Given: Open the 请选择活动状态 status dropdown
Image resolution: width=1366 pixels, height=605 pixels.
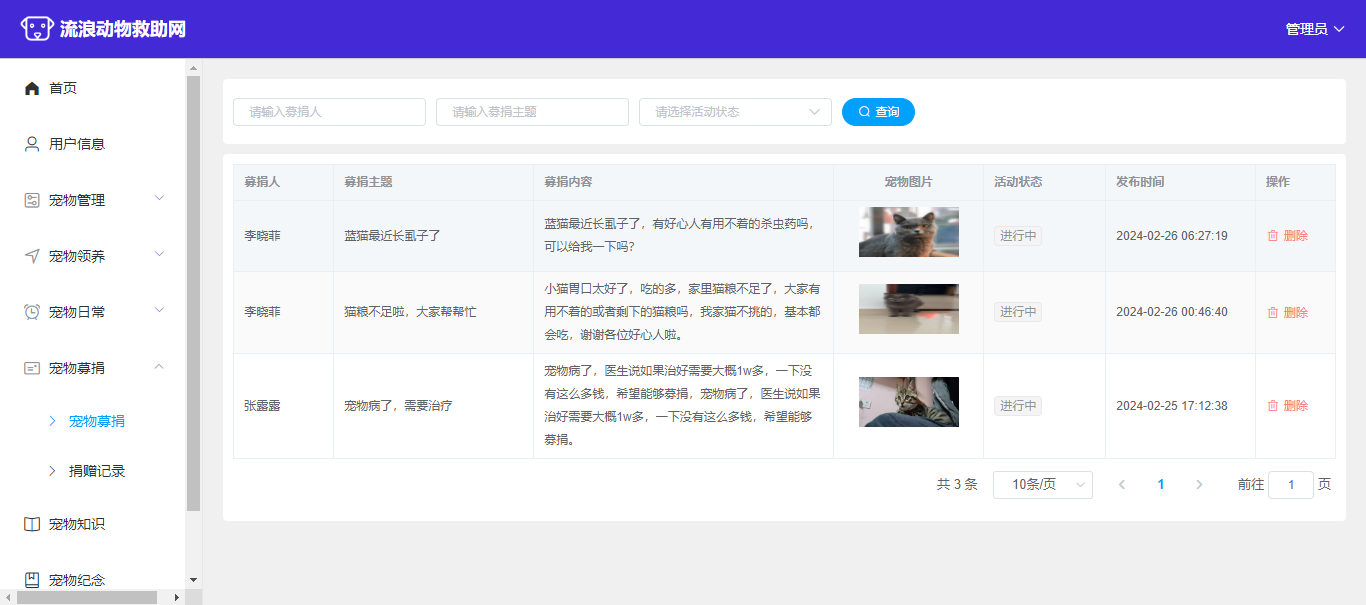Looking at the screenshot, I should [735, 112].
